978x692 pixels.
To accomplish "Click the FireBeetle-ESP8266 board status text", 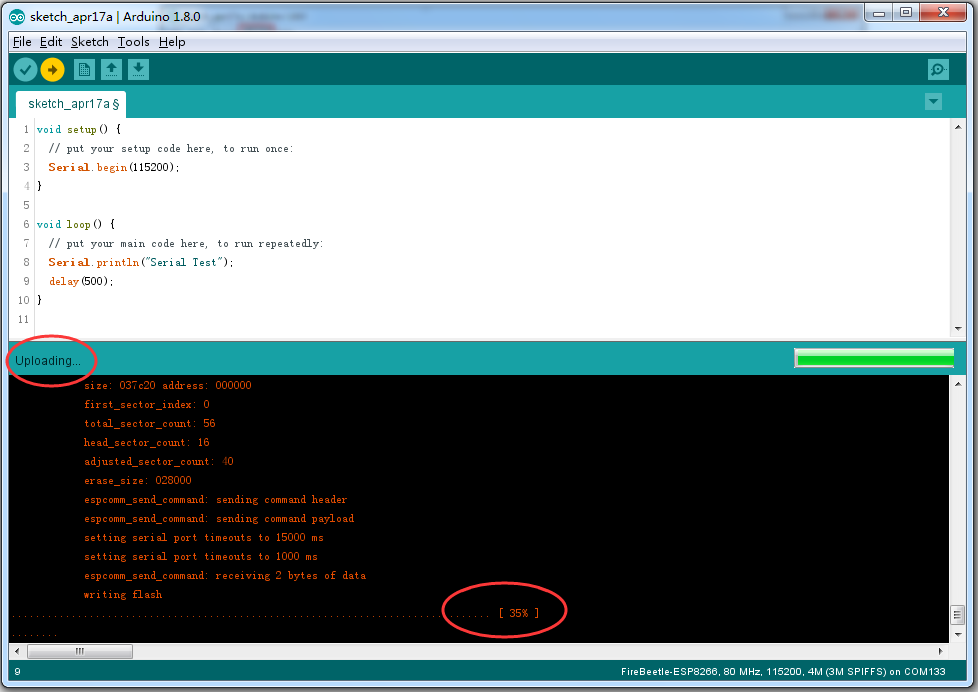I will [x=783, y=671].
